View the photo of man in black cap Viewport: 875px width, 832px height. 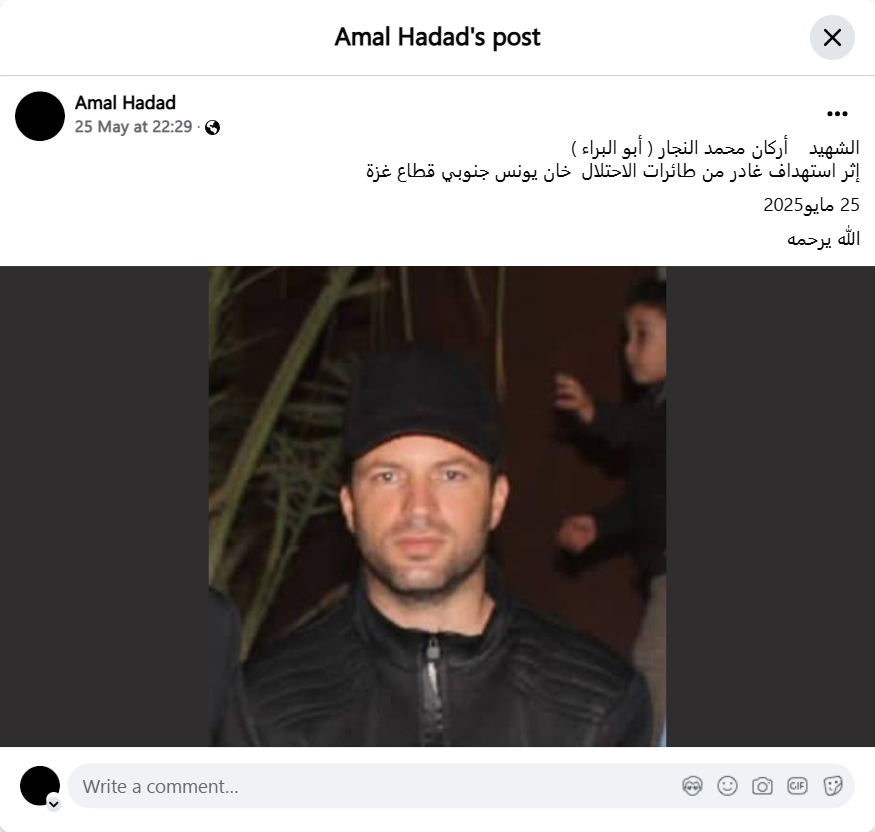pyautogui.click(x=437, y=506)
